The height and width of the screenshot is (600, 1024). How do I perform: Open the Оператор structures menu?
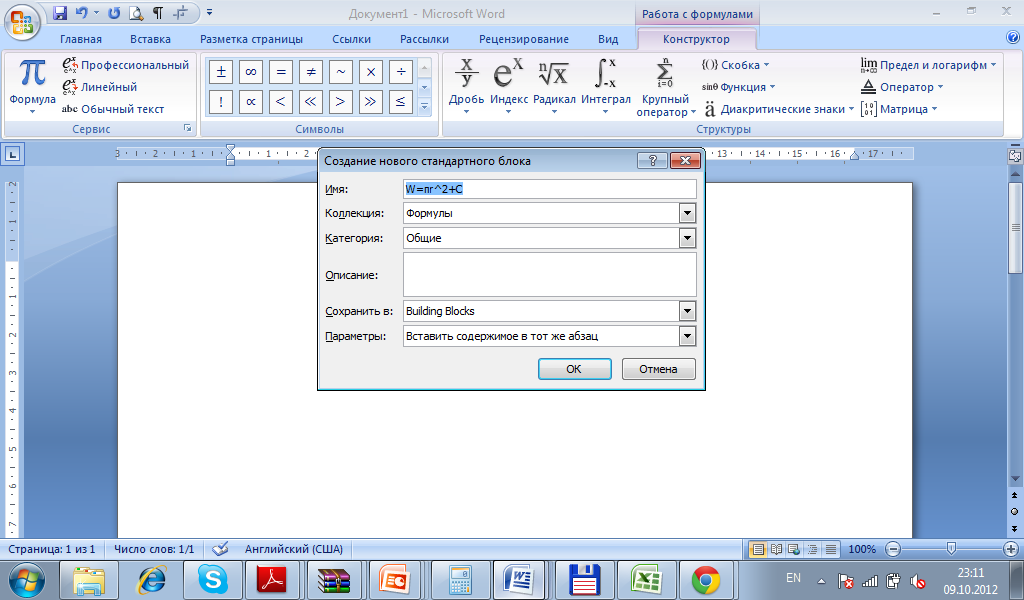902,87
